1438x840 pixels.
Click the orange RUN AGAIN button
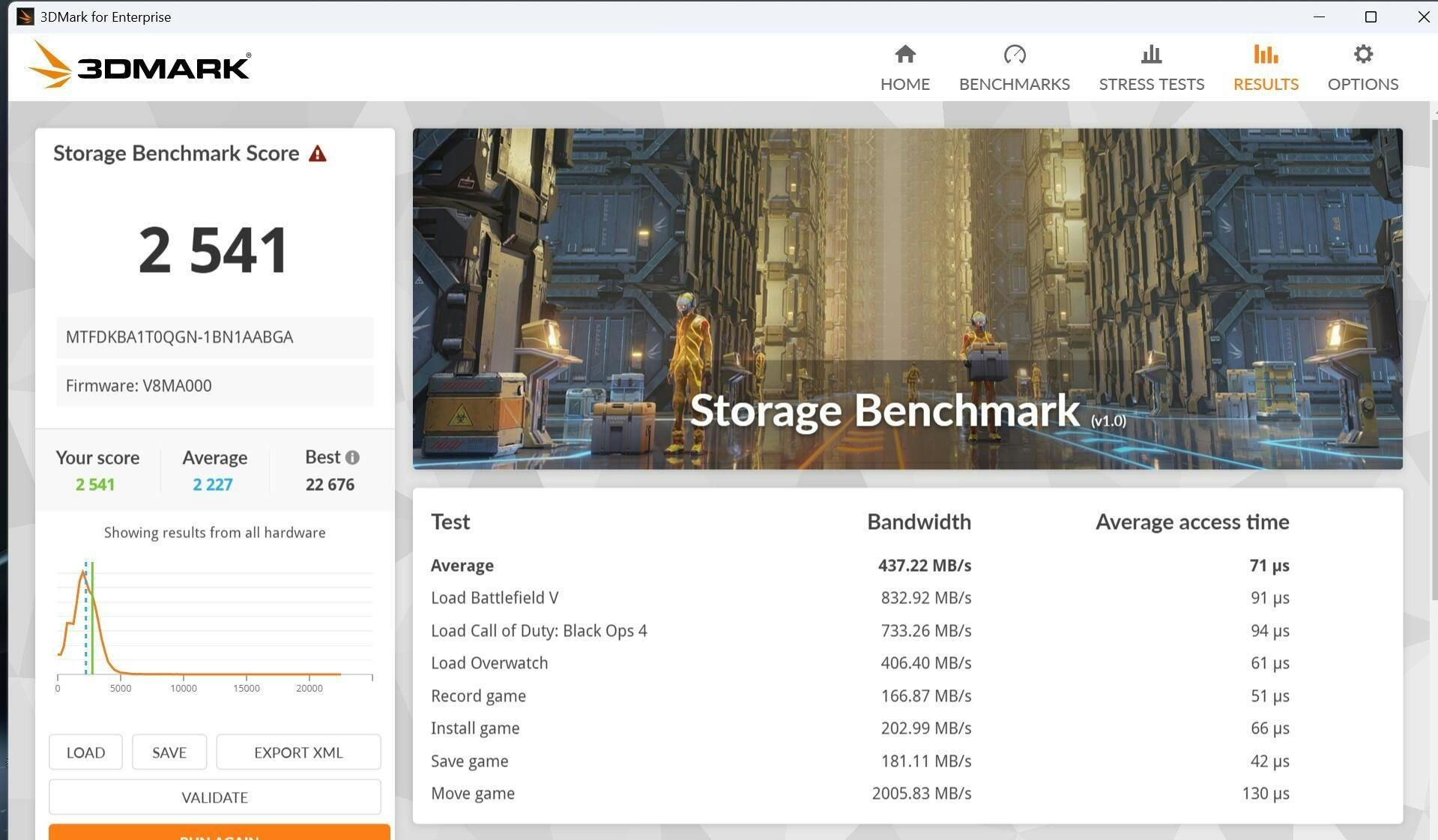tap(220, 833)
